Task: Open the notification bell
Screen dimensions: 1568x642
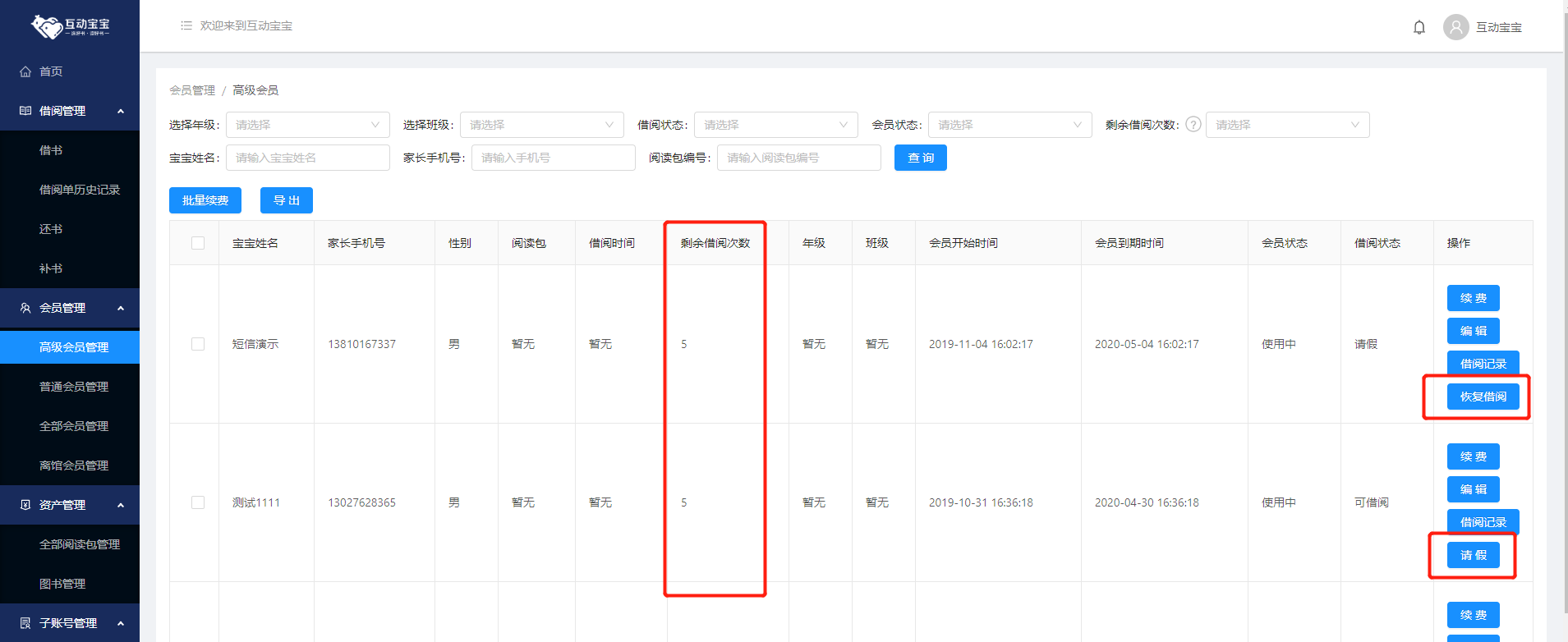Action: (x=1419, y=27)
